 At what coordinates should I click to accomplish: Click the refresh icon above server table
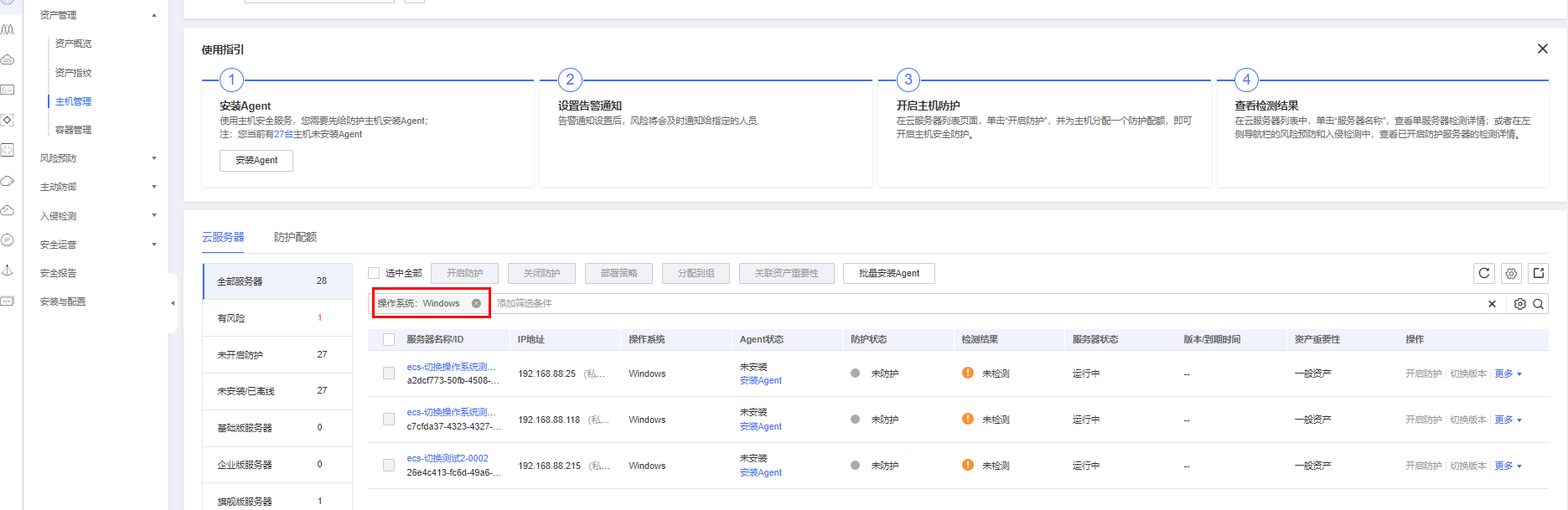click(1483, 273)
